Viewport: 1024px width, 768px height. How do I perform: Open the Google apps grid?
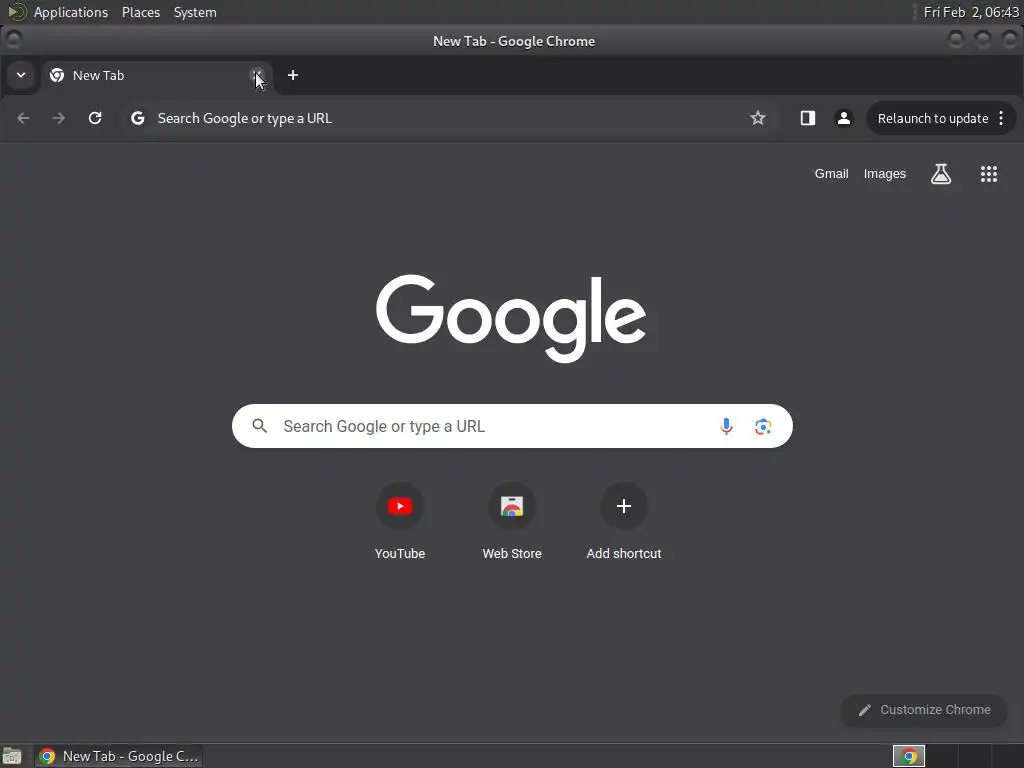pos(989,174)
